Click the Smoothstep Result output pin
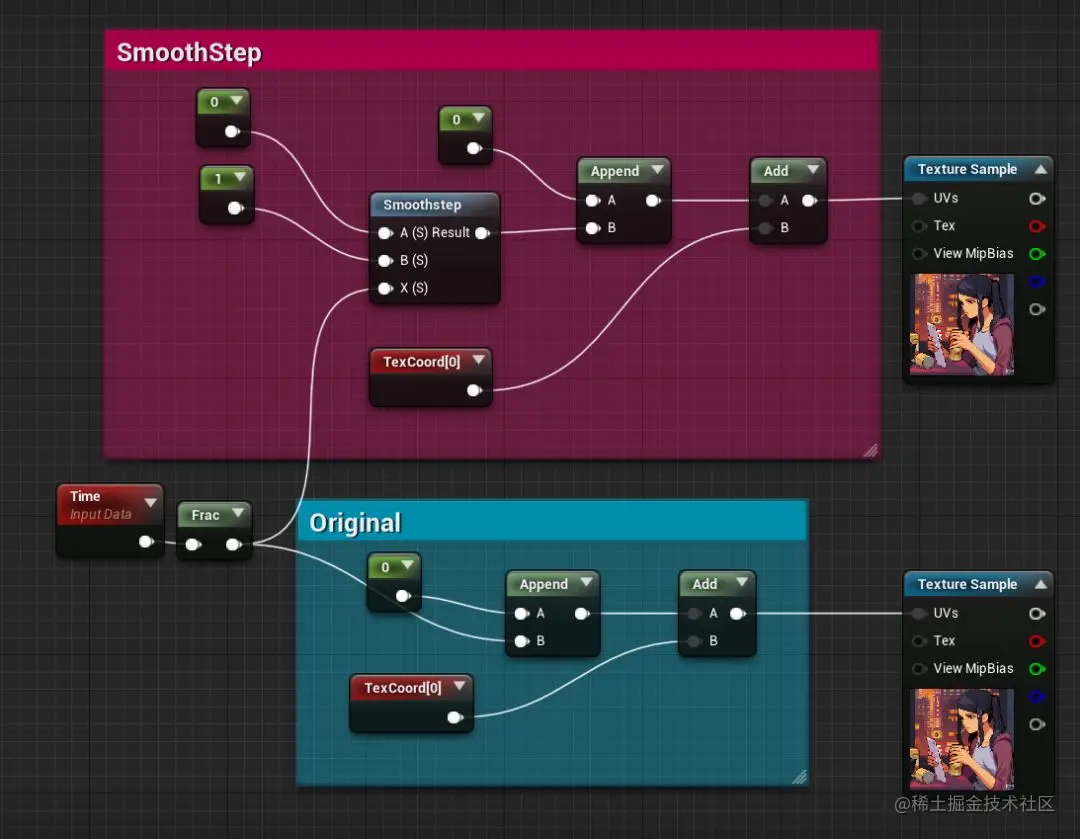The image size is (1080, 839). coord(483,233)
